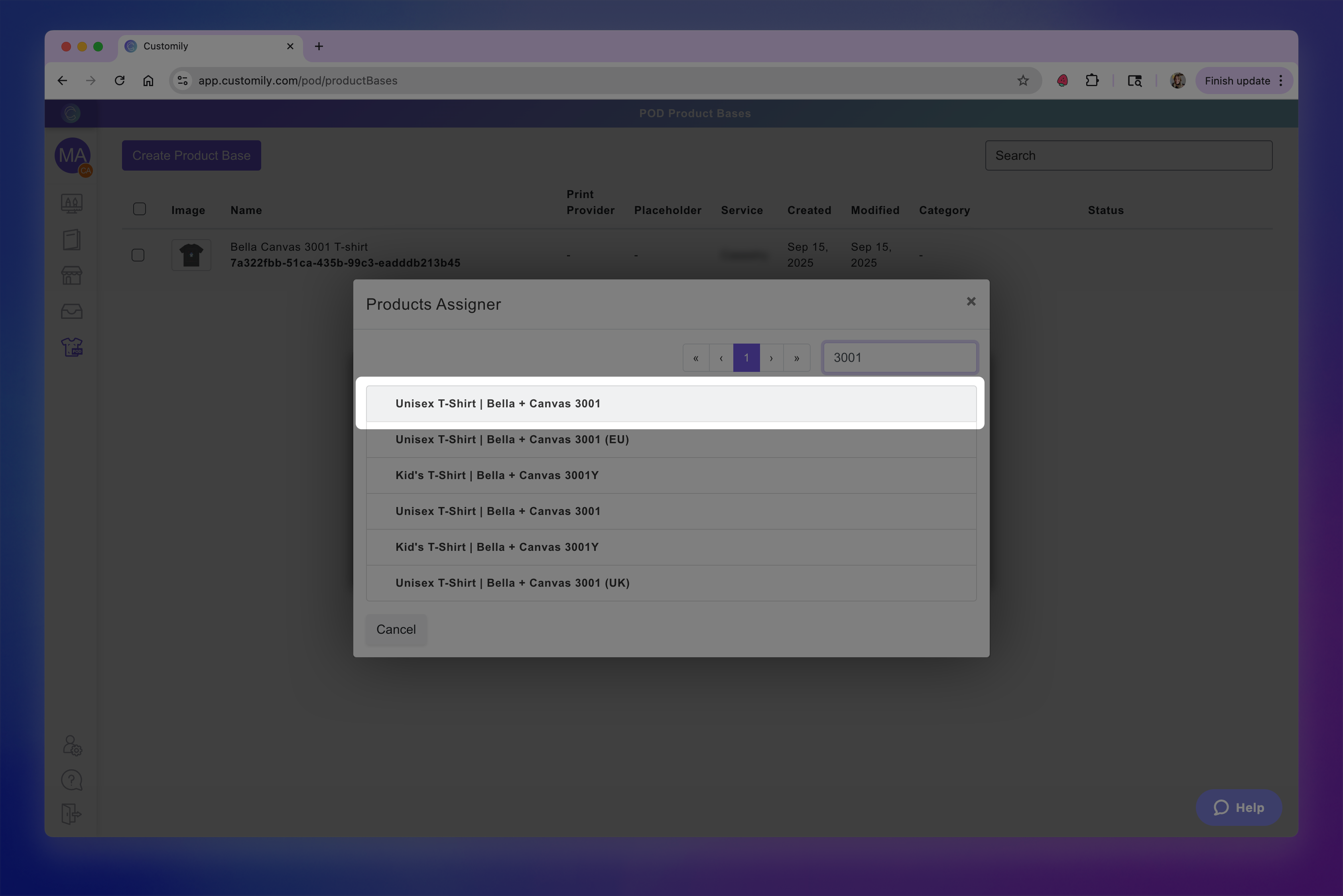The image size is (1343, 896).
Task: Click the store sidebar icon
Action: coord(71,275)
